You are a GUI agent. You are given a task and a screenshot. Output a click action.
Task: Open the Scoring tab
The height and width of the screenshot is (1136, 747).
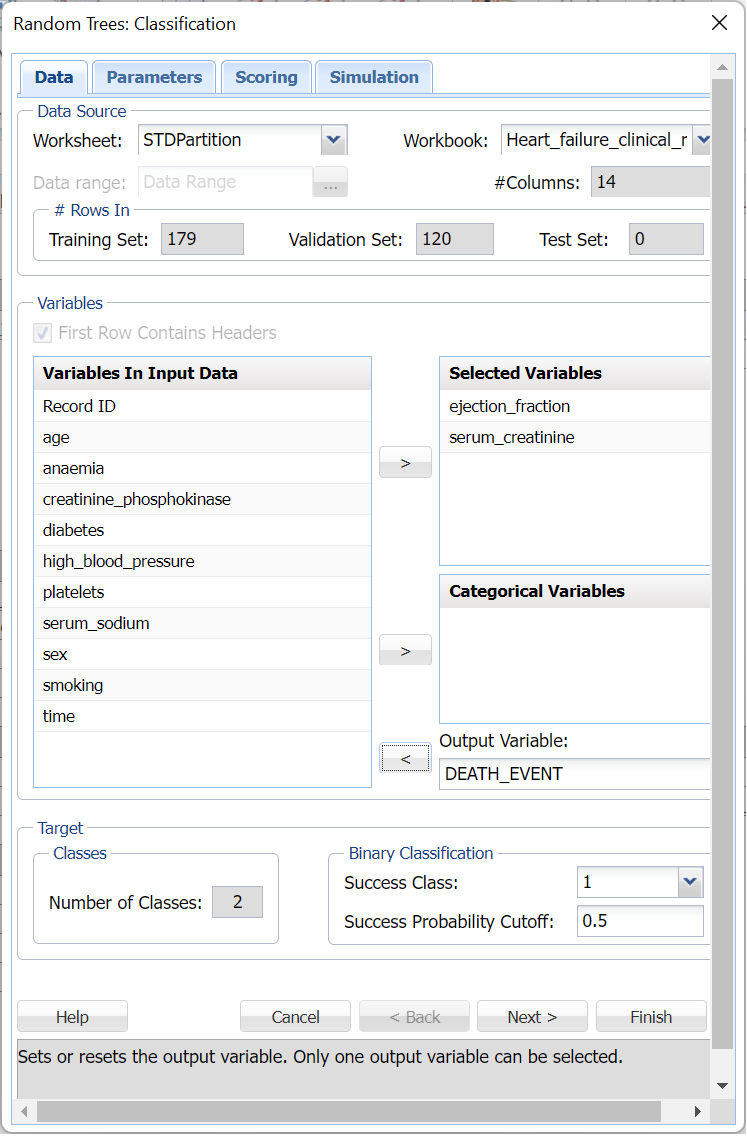(x=266, y=77)
